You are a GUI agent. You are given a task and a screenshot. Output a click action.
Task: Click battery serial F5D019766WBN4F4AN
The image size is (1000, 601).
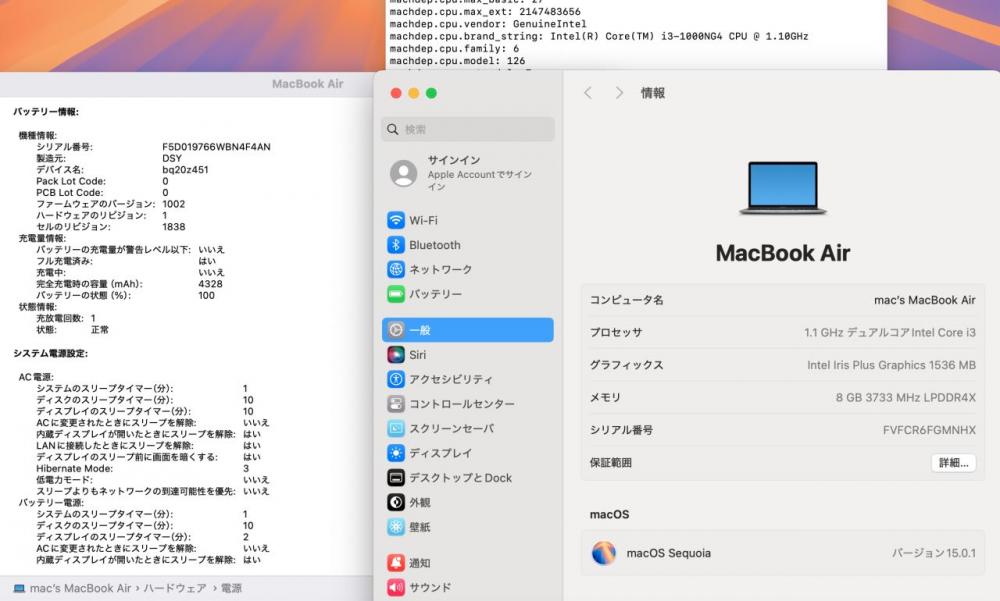coord(216,147)
